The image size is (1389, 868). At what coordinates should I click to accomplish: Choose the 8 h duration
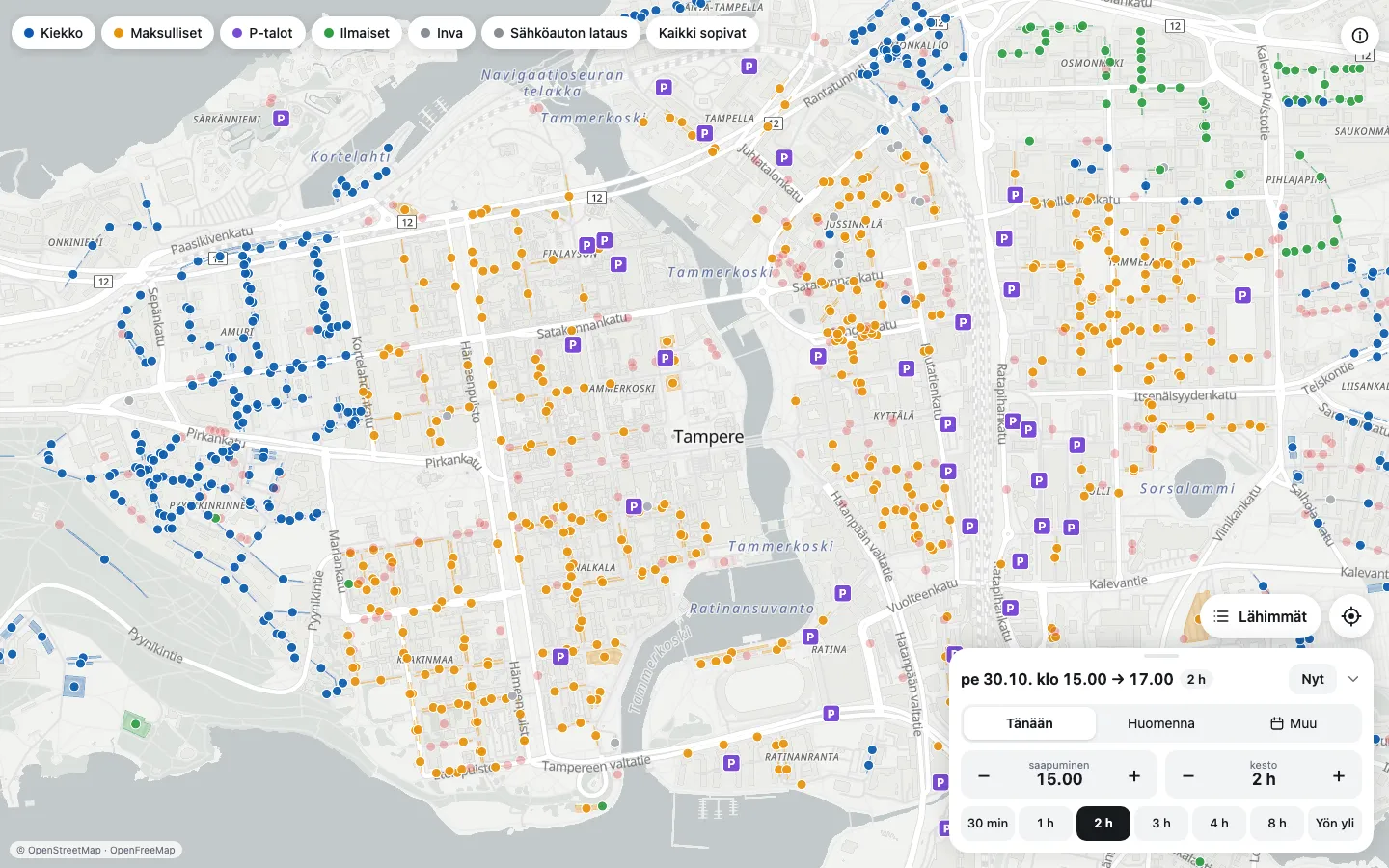pyautogui.click(x=1277, y=824)
